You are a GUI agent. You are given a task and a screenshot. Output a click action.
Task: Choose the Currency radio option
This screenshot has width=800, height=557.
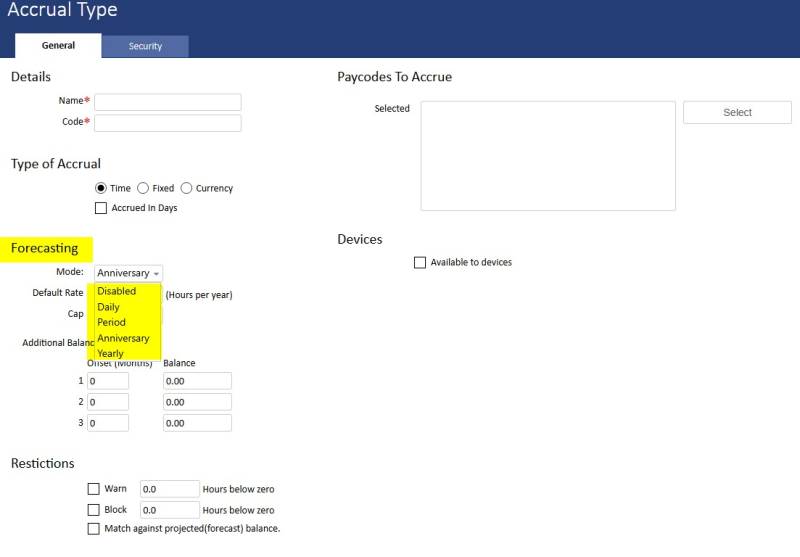point(187,188)
